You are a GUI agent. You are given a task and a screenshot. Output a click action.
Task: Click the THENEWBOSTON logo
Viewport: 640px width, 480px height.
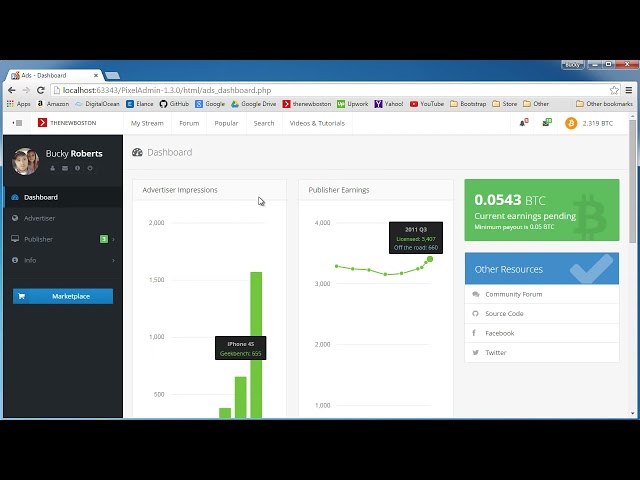click(67, 123)
